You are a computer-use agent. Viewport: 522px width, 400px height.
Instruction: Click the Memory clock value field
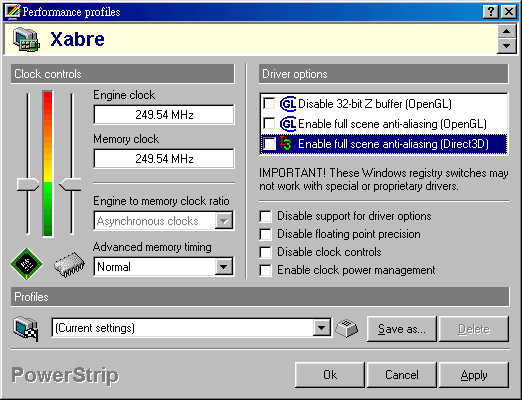(x=164, y=158)
